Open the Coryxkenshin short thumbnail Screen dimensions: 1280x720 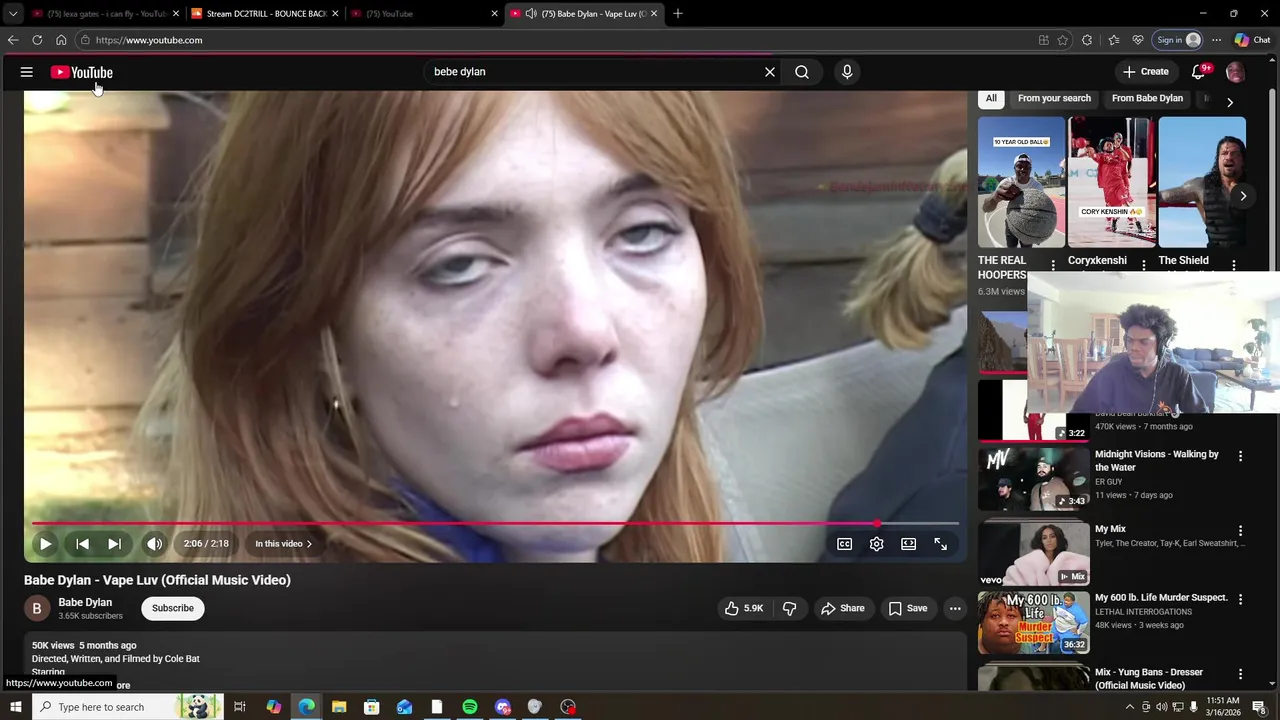(1111, 182)
